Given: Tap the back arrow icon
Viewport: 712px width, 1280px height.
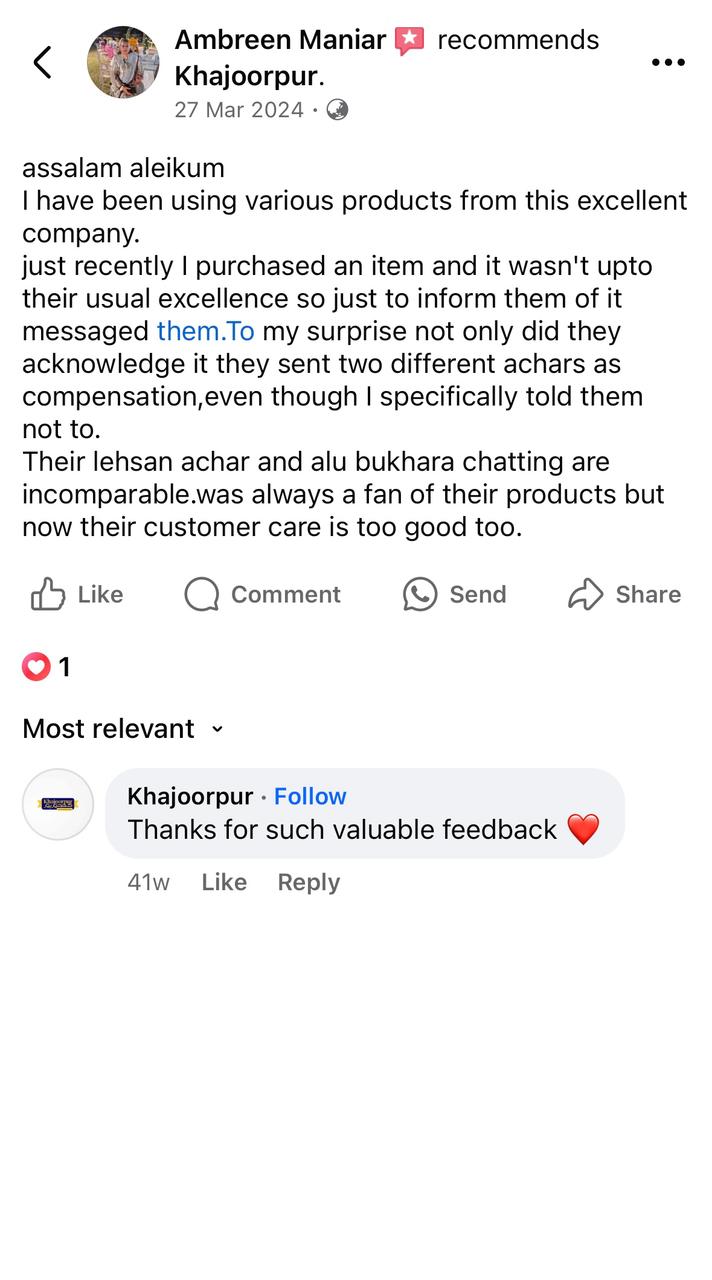Looking at the screenshot, I should point(42,62).
